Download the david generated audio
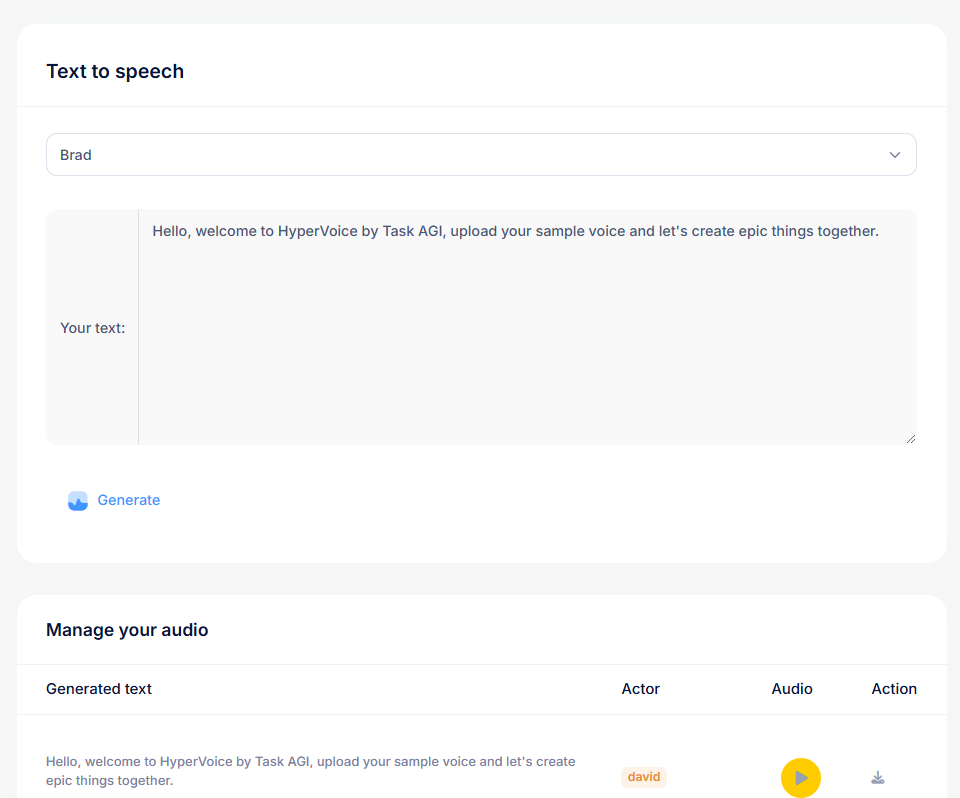Viewport: 960px width, 798px height. 878,777
